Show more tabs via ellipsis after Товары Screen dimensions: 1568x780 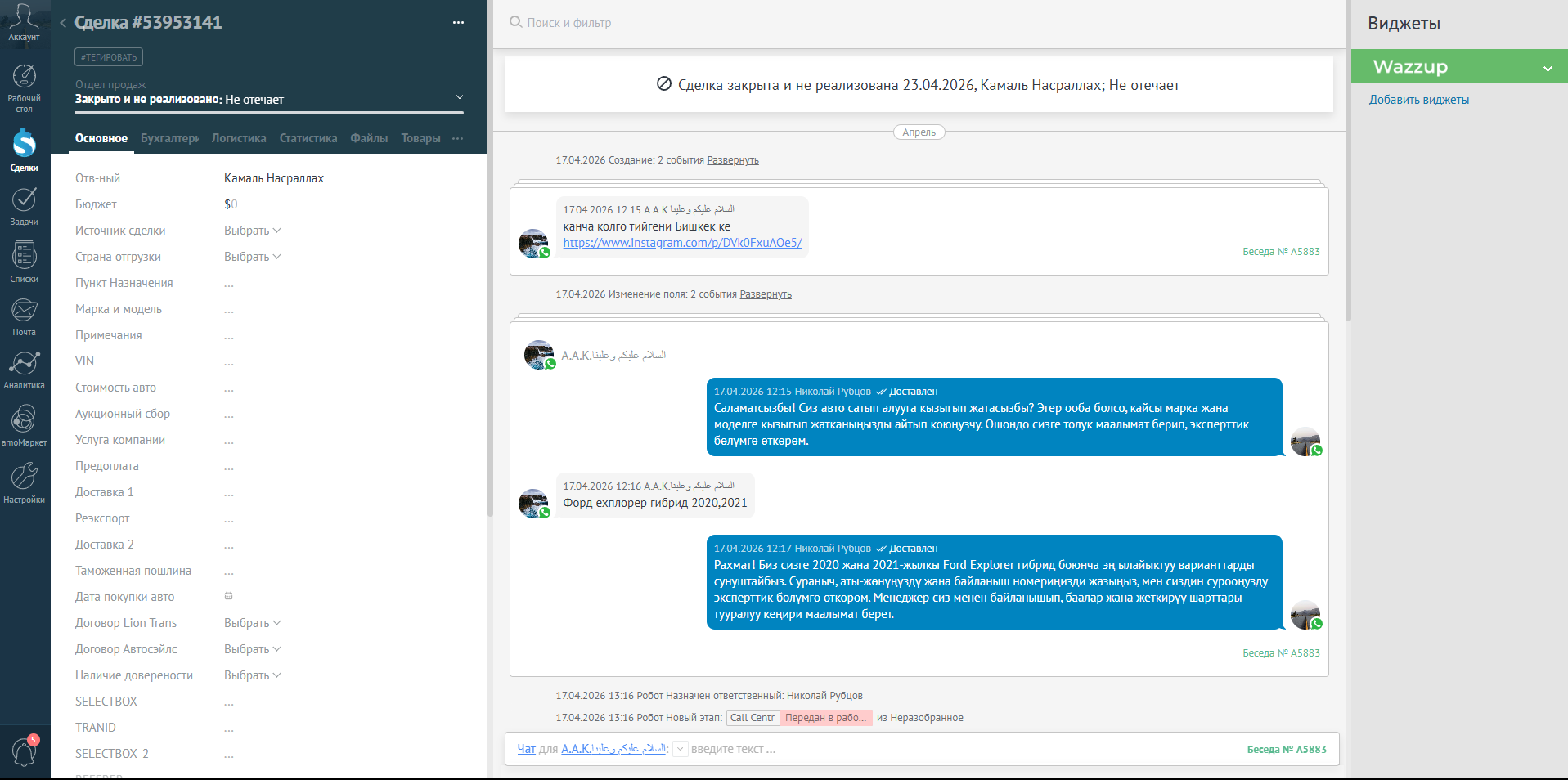(x=458, y=138)
